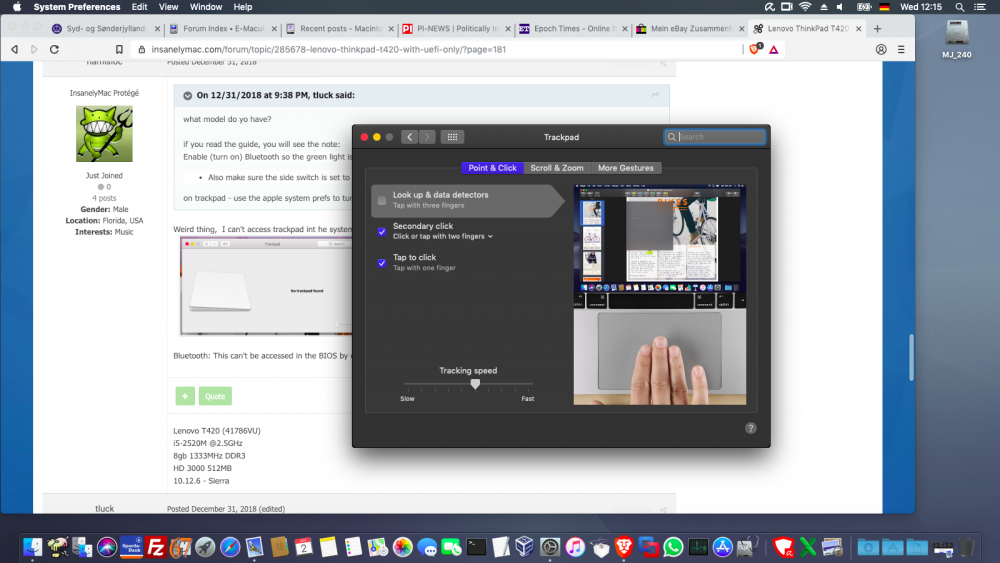
Task: Open iTunes from the Dock
Action: pos(575,547)
